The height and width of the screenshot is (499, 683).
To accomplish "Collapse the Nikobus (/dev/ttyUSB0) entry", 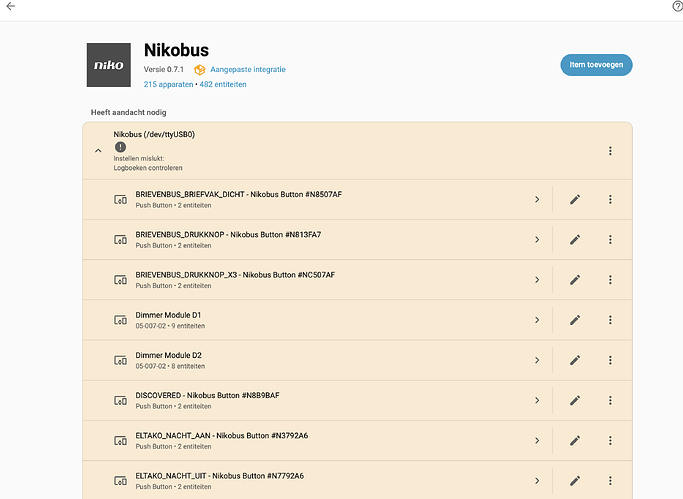I will coord(98,151).
